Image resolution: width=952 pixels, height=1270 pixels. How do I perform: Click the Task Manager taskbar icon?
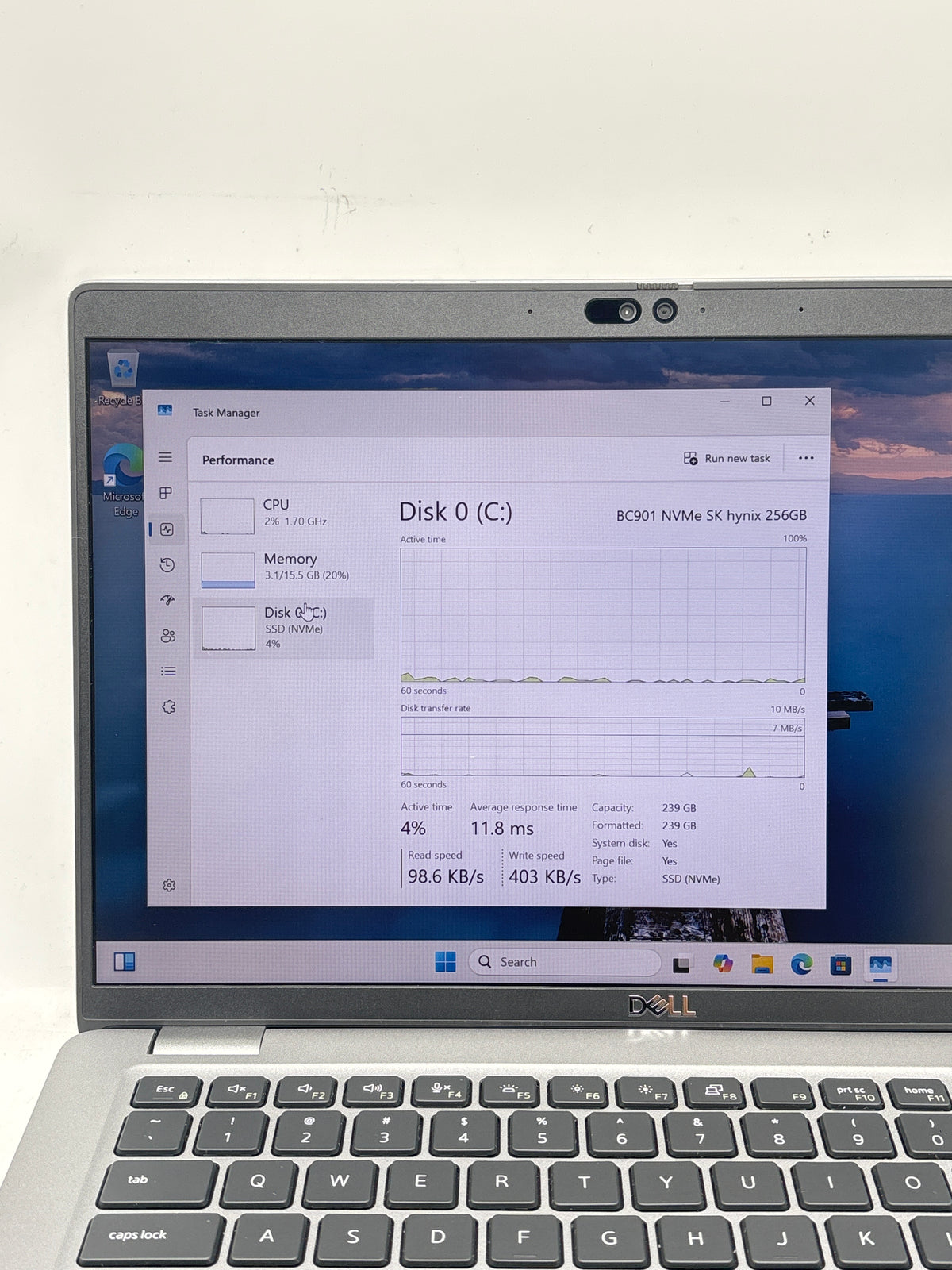pyautogui.click(x=881, y=965)
